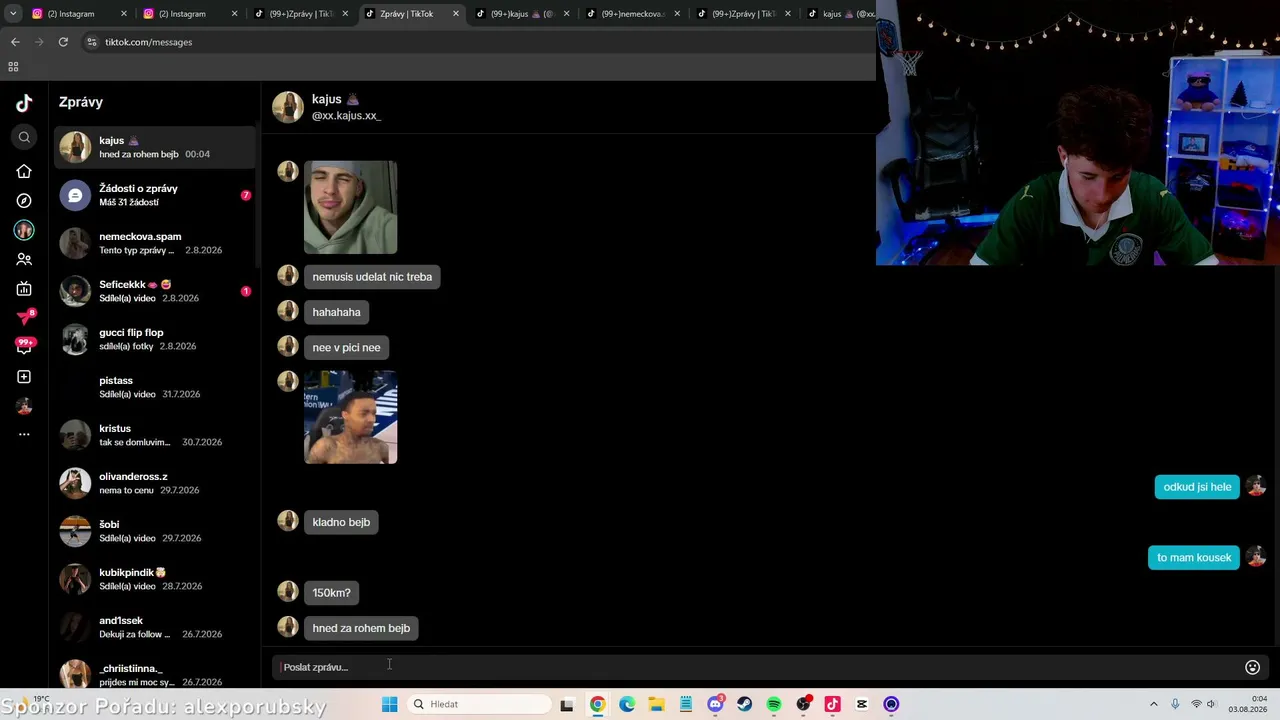Open the Explore compass icon
The image size is (1280, 720).
(x=24, y=200)
